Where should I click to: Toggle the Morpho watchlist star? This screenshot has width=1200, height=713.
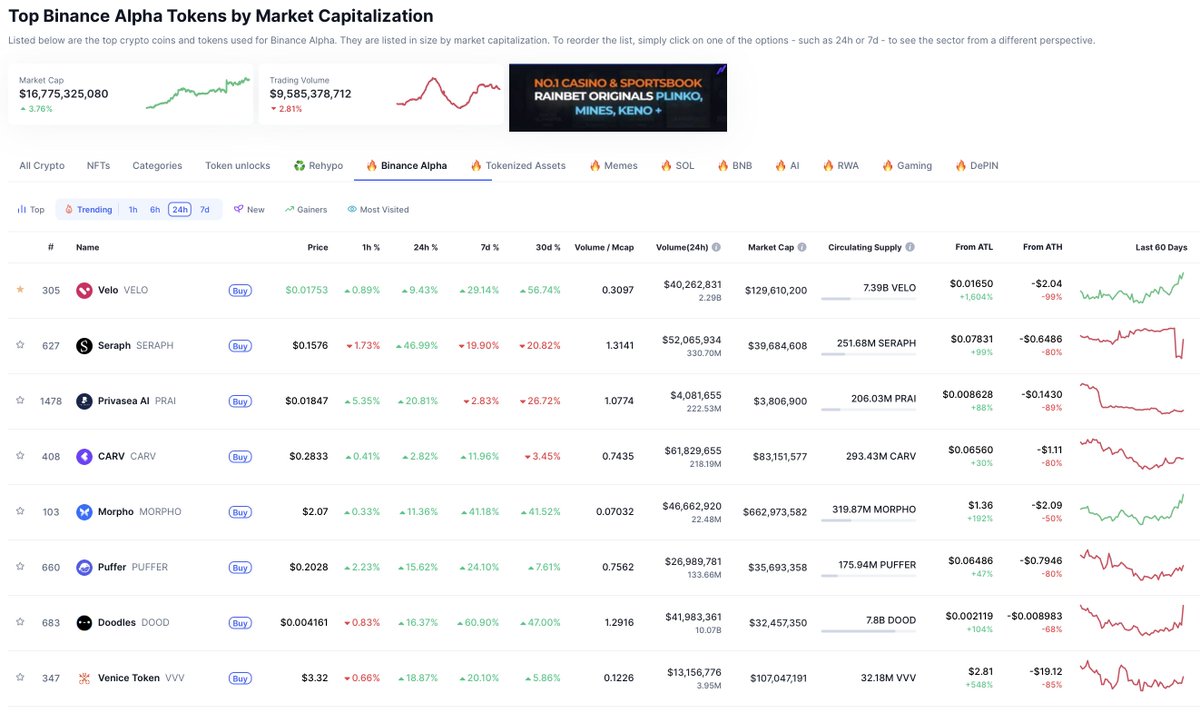point(20,511)
